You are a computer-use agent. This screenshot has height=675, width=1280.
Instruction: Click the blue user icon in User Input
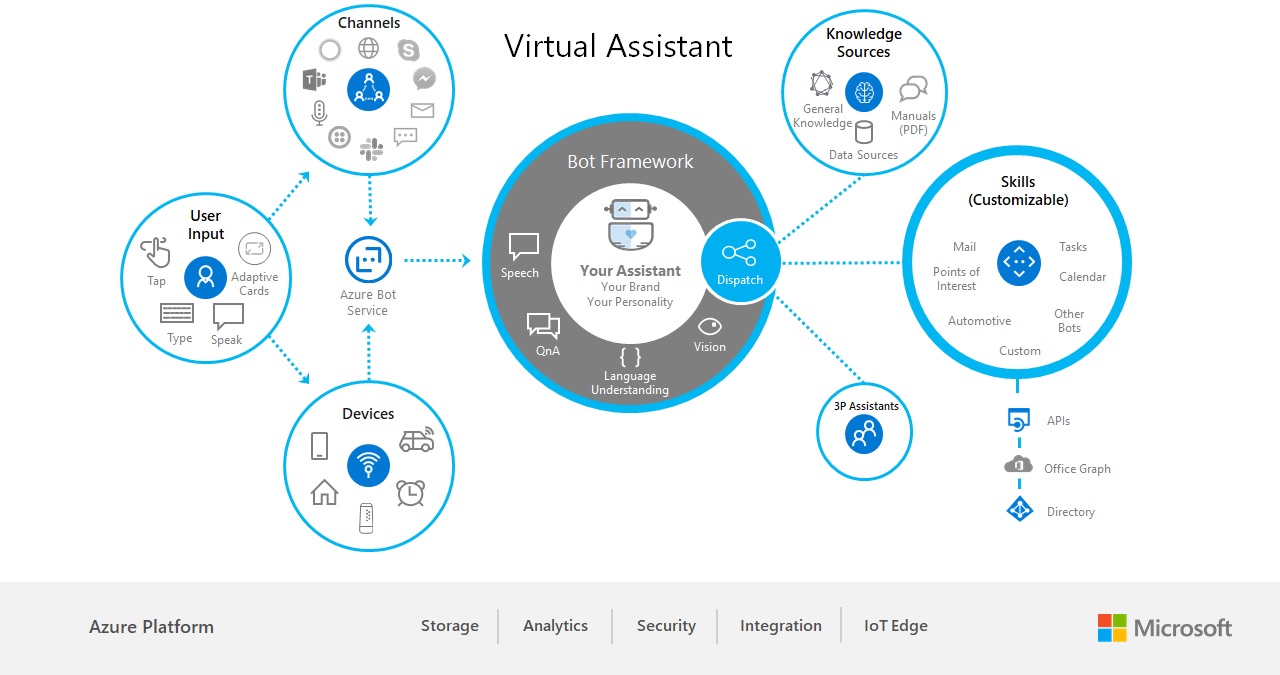tap(206, 277)
